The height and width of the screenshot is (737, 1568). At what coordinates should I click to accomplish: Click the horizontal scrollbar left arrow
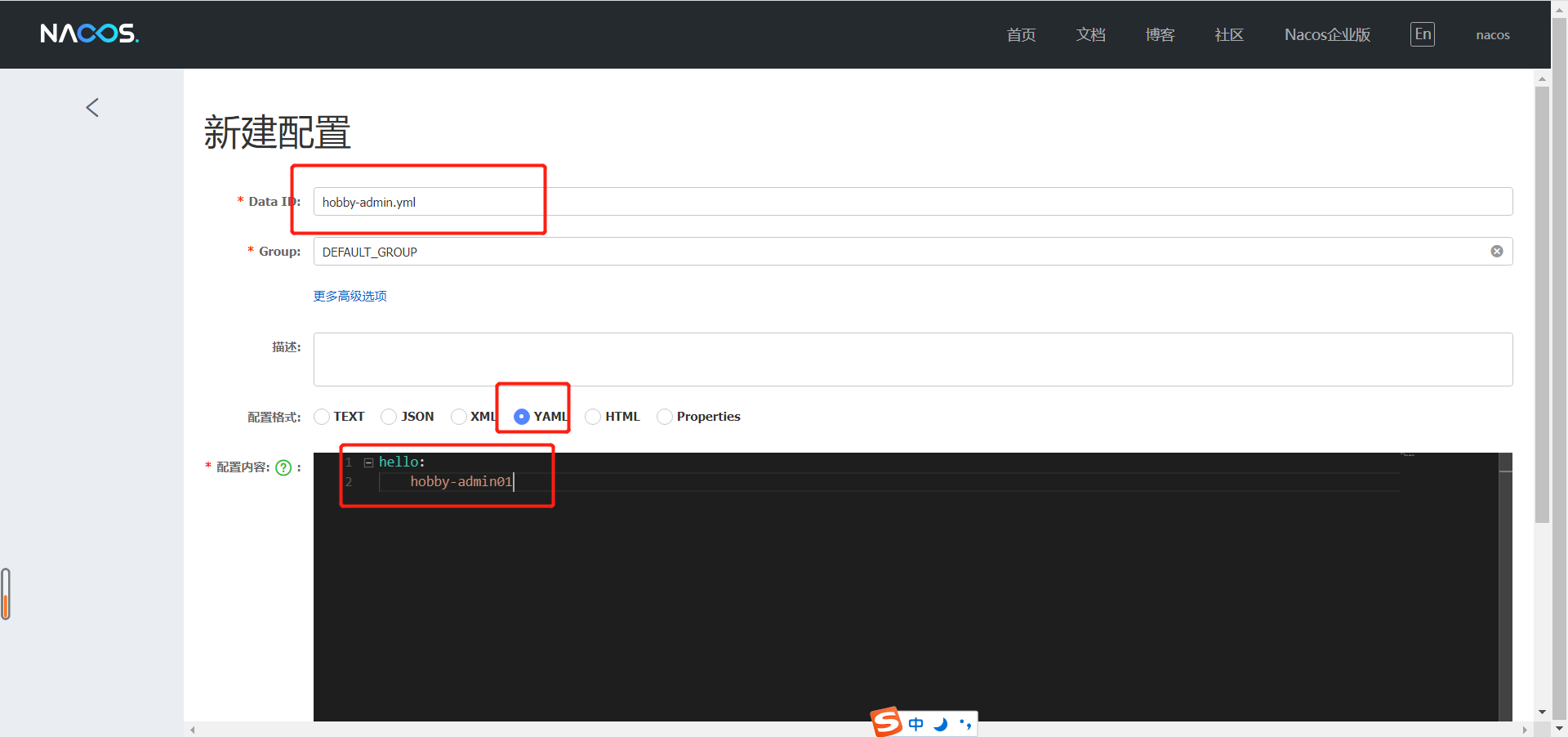tap(193, 730)
